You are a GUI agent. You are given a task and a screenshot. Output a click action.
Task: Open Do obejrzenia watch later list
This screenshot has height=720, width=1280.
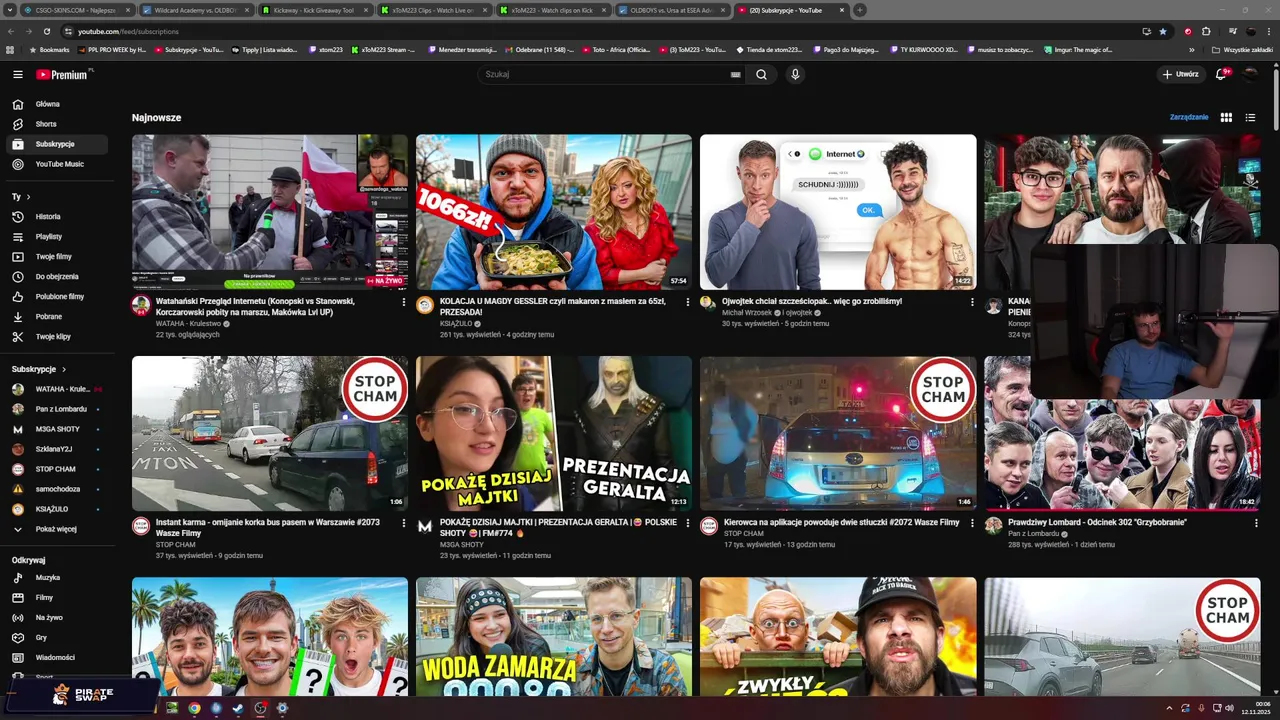click(x=58, y=276)
